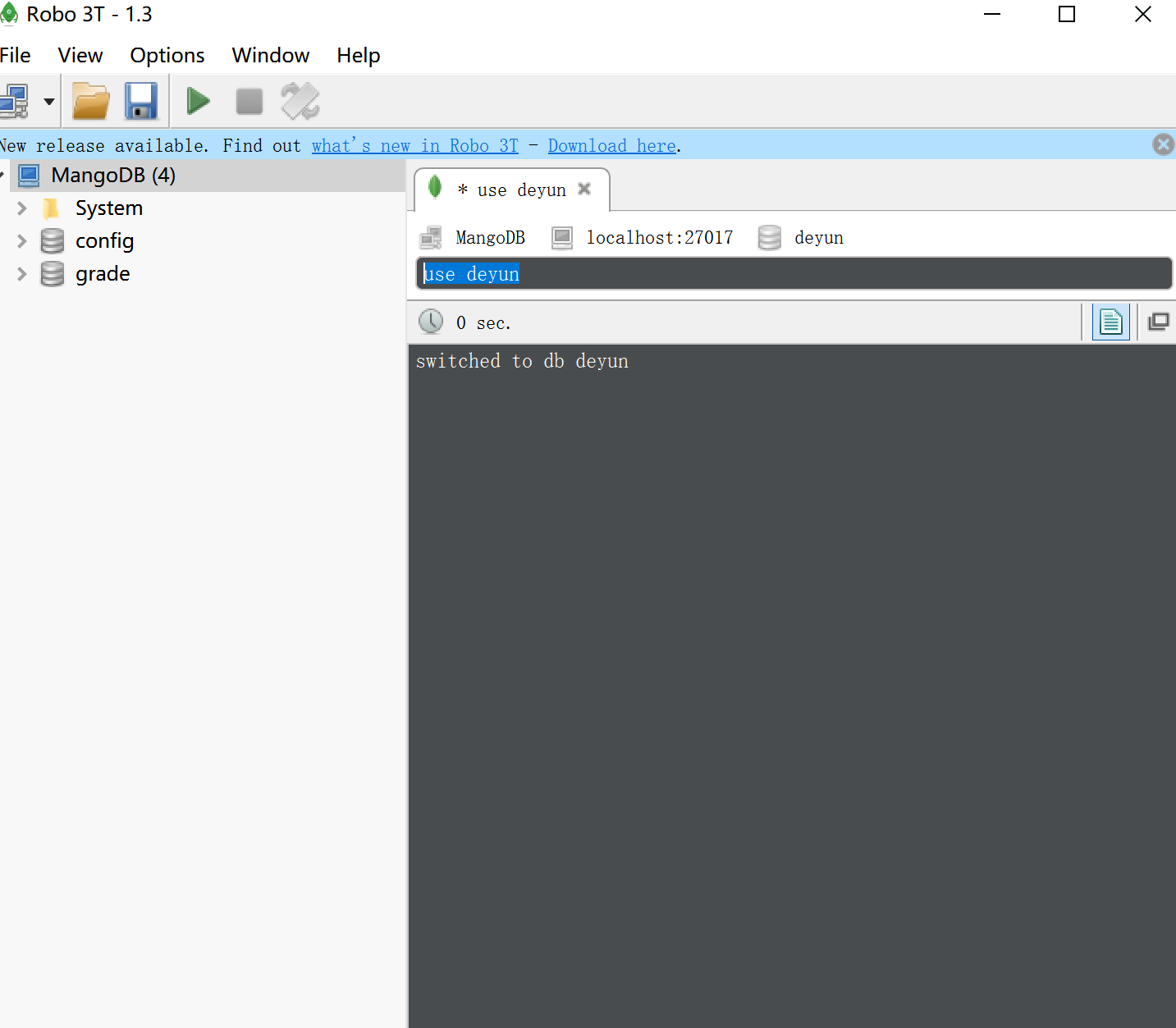Follow the "what's new in Robo 3T" link
Screen dimensions: 1176x1028
pyautogui.click(x=415, y=146)
